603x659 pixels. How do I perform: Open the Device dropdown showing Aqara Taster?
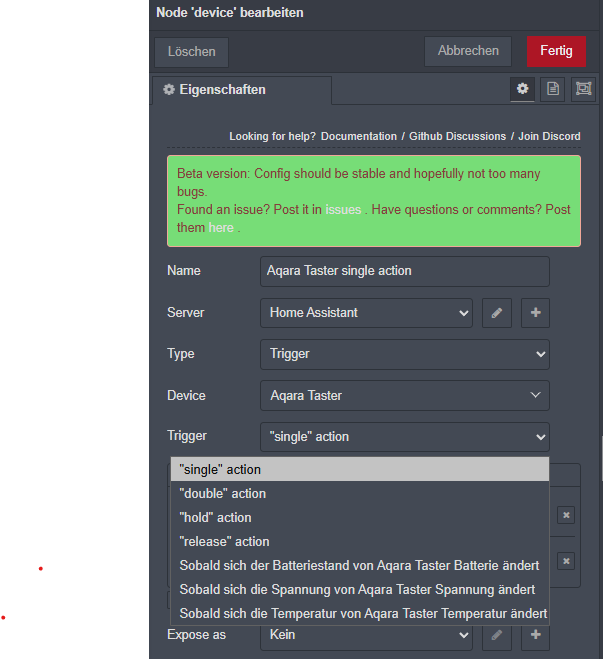[x=404, y=396]
